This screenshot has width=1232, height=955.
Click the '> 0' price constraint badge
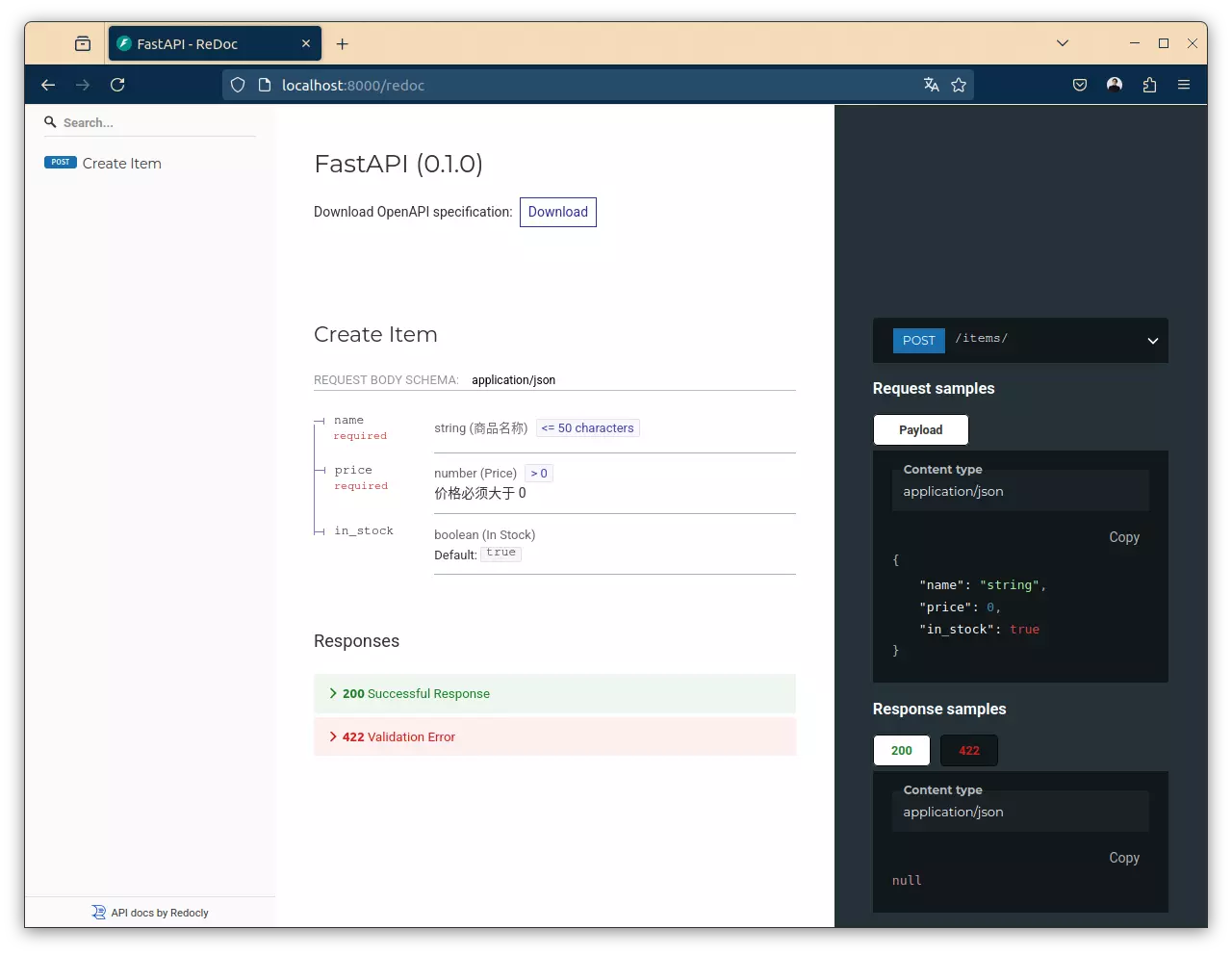[x=539, y=474]
